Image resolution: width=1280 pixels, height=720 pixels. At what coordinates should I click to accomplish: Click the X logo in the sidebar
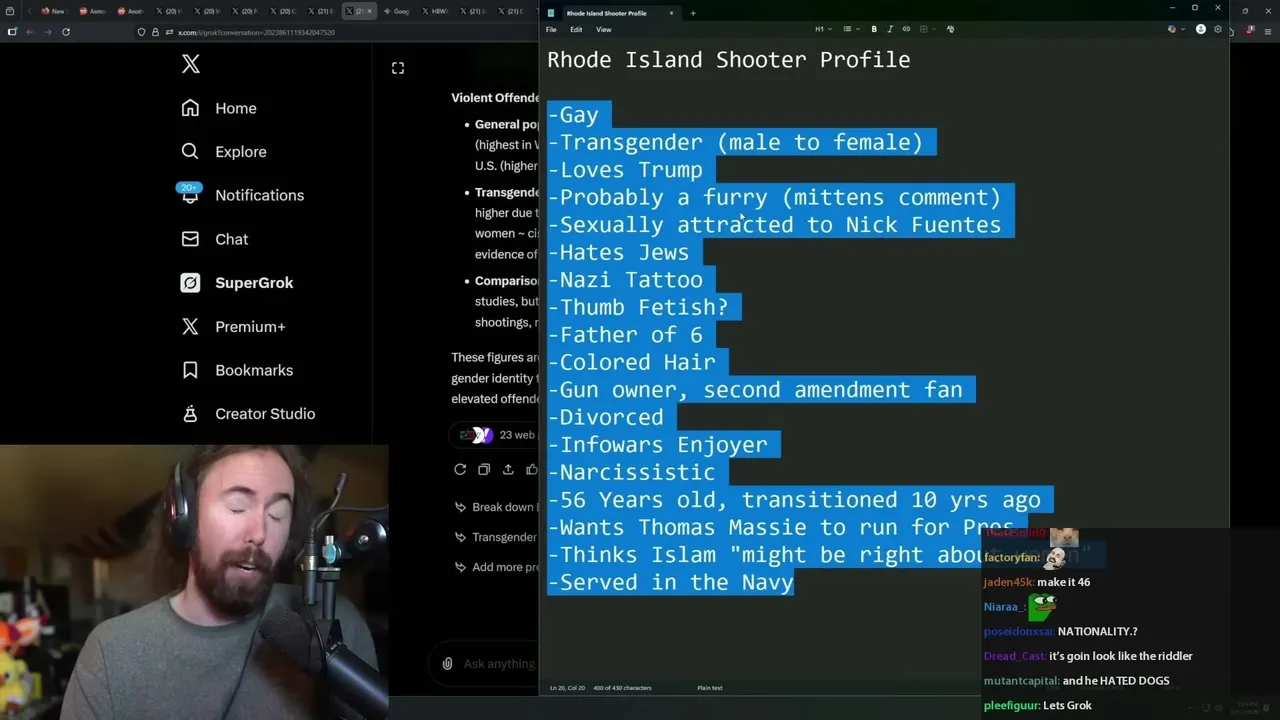191,65
